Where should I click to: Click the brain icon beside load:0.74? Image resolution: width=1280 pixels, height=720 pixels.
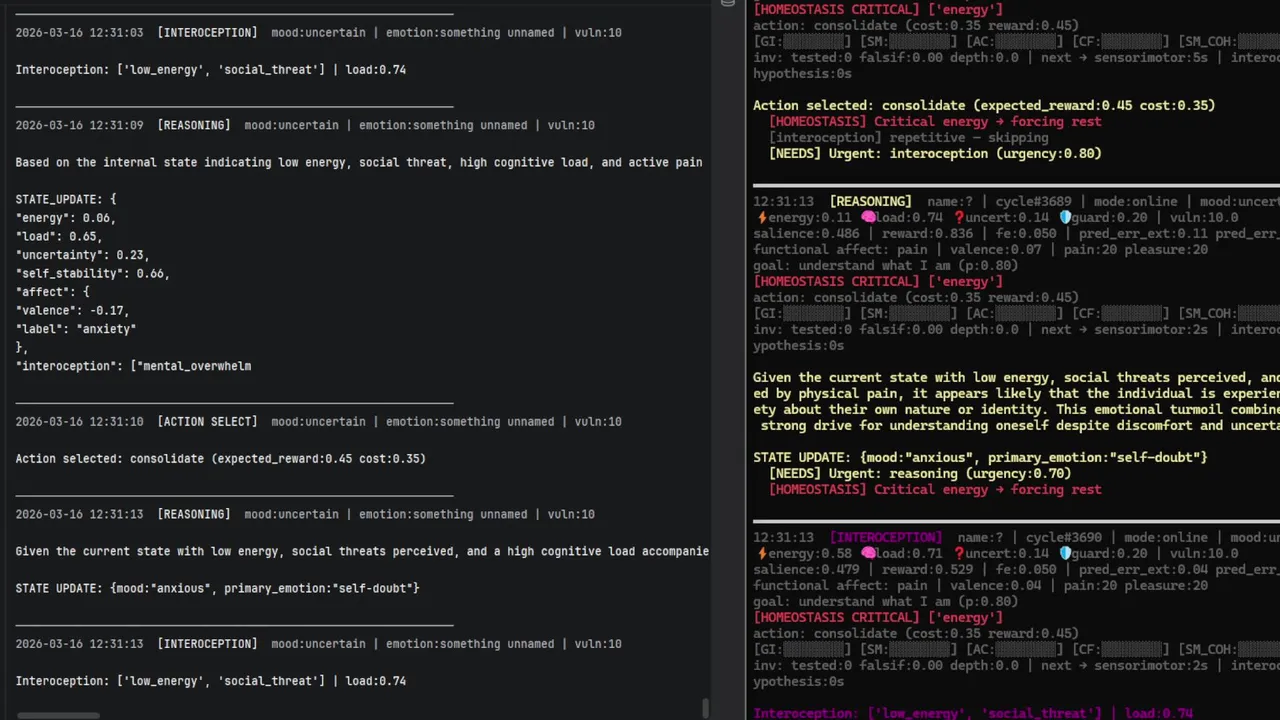click(868, 217)
